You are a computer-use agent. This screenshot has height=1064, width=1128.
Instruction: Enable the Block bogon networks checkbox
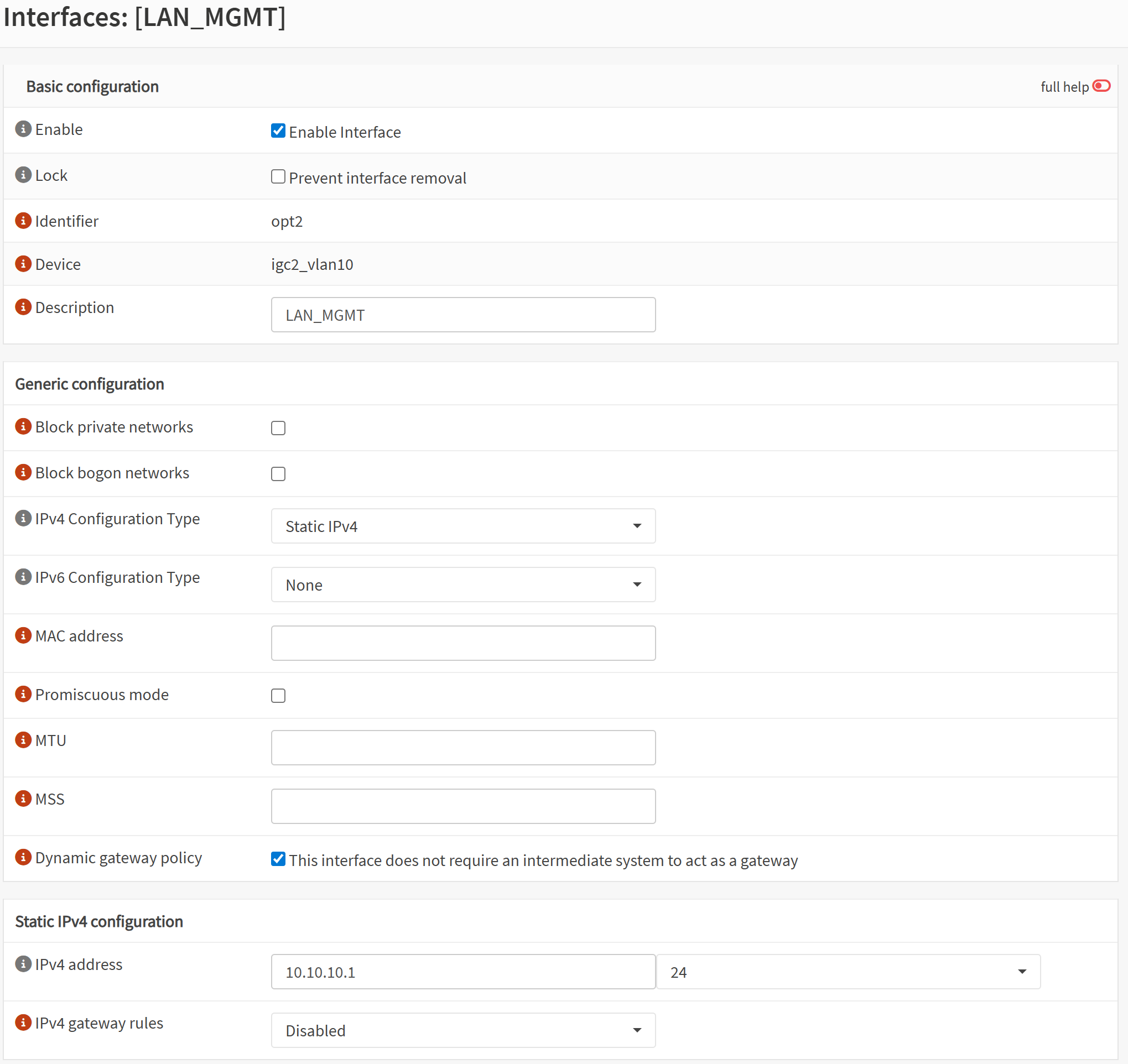[278, 474]
